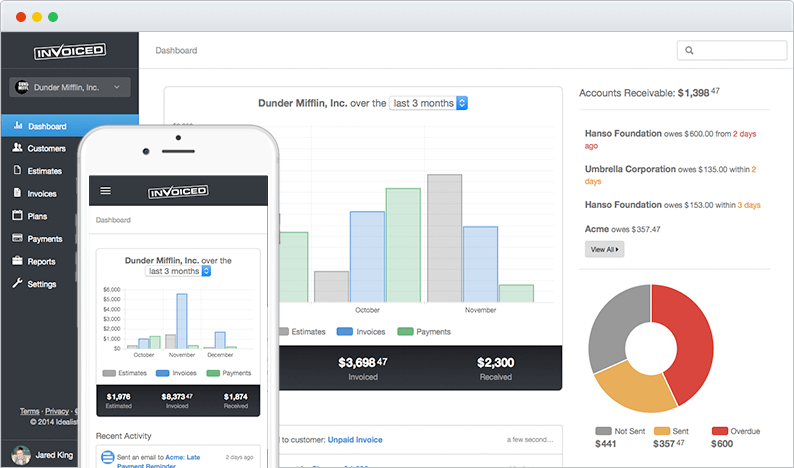The width and height of the screenshot is (794, 468).
Task: Open the desktop 'last 3 months' dropdown
Action: coord(428,103)
